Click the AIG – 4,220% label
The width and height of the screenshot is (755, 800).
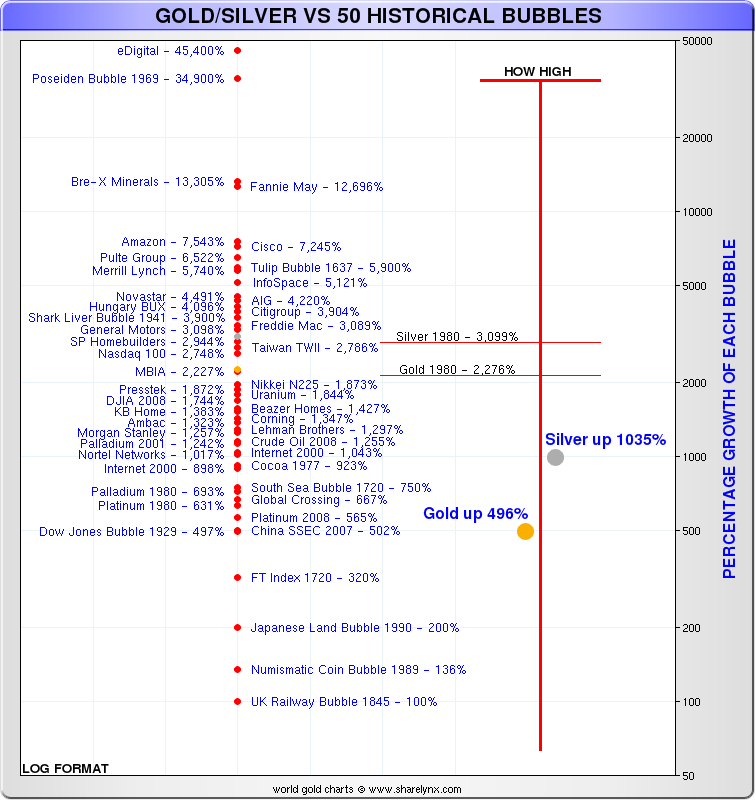pyautogui.click(x=291, y=301)
